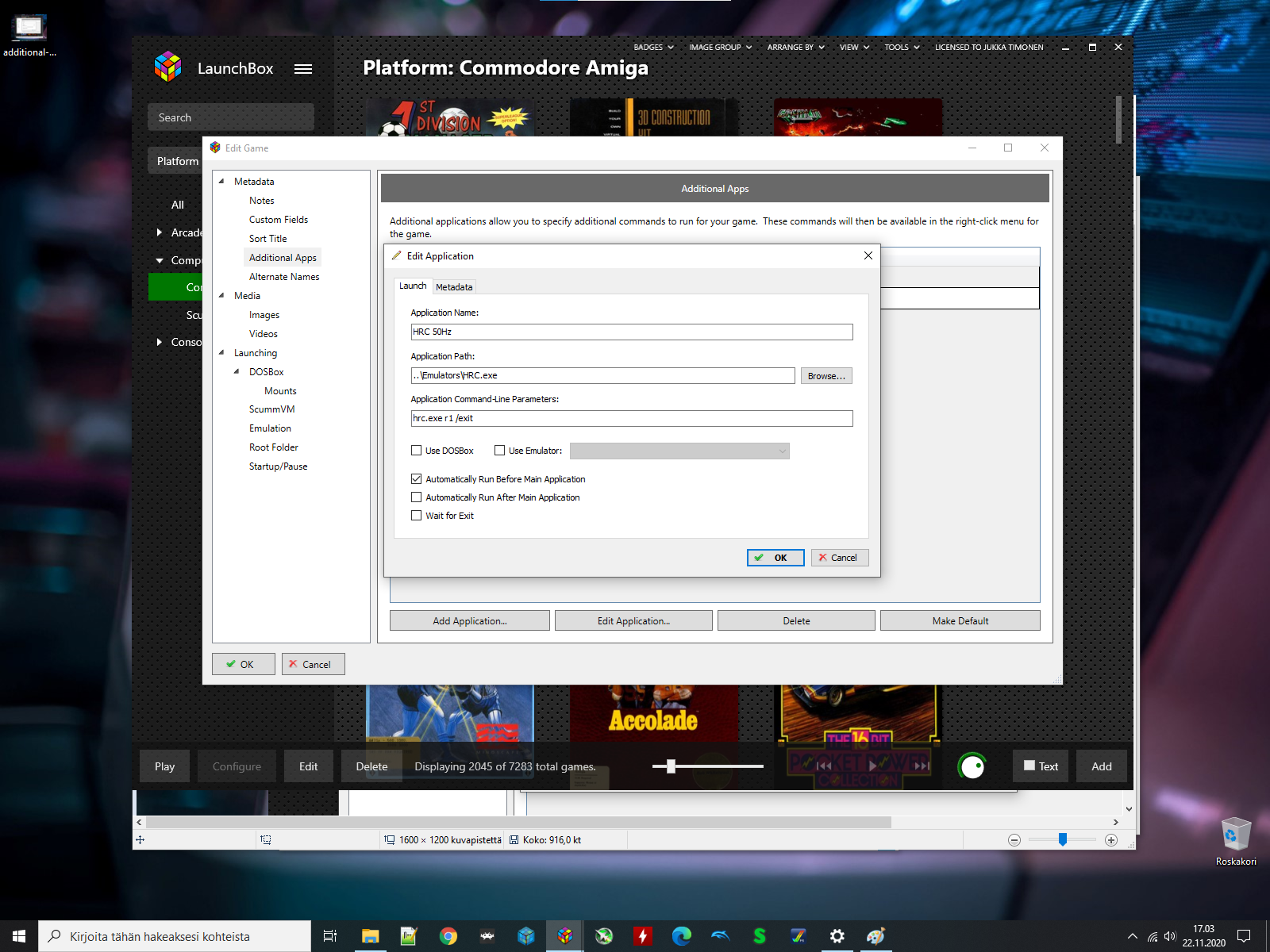Open the Arrange By menu
This screenshot has height=952, width=1270.
[x=795, y=48]
